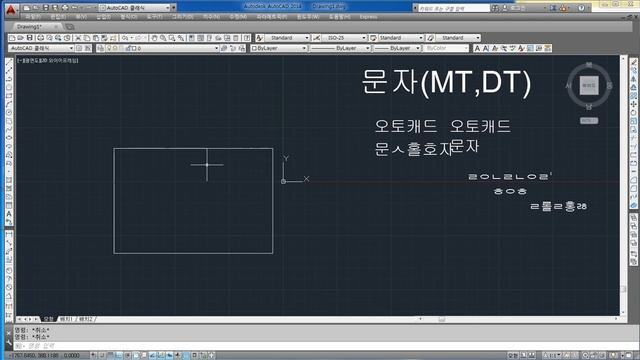Screen dimensions: 640x360
Task: Select the Arc tool in the Draw toolbar
Action: [9, 105]
